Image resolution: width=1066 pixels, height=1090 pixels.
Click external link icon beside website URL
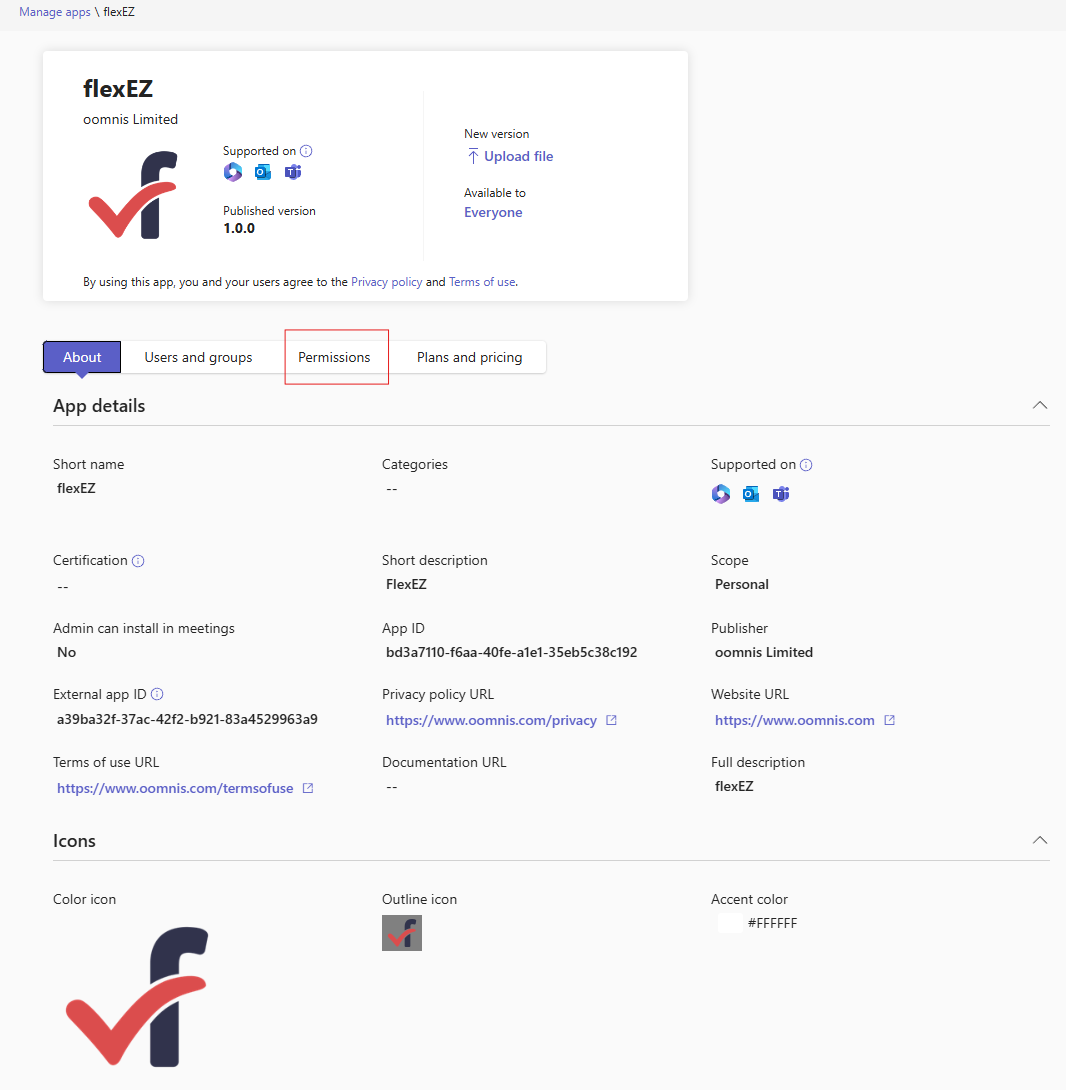coord(889,720)
